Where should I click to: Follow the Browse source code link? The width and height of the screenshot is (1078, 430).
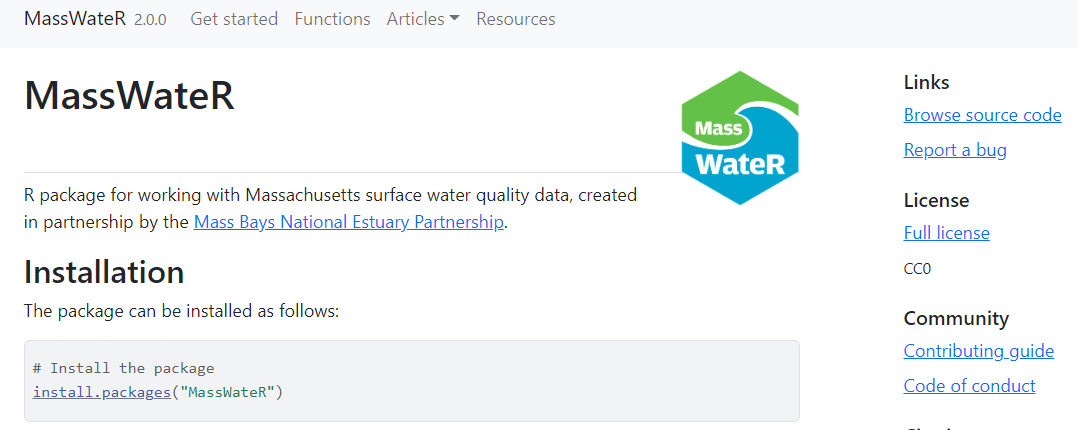pyautogui.click(x=982, y=115)
